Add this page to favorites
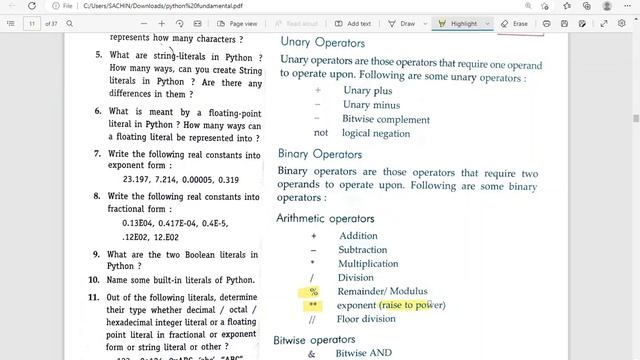This screenshot has width=640, height=360. click(545, 6)
